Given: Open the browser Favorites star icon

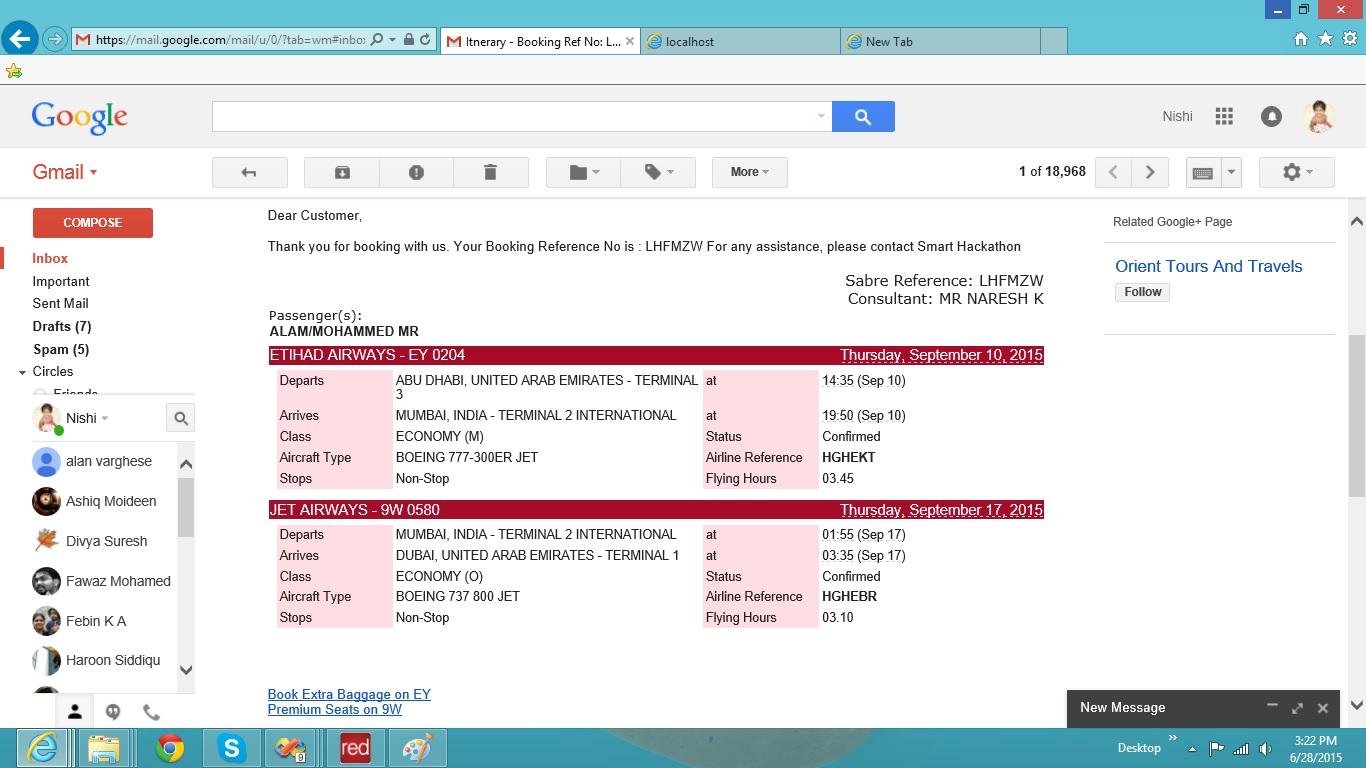Looking at the screenshot, I should (x=1326, y=39).
